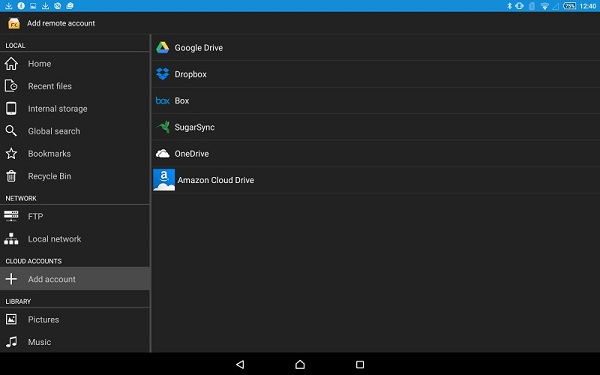Image resolution: width=600 pixels, height=375 pixels.
Task: Tap the Wi-Fi status icon
Action: click(x=545, y=6)
